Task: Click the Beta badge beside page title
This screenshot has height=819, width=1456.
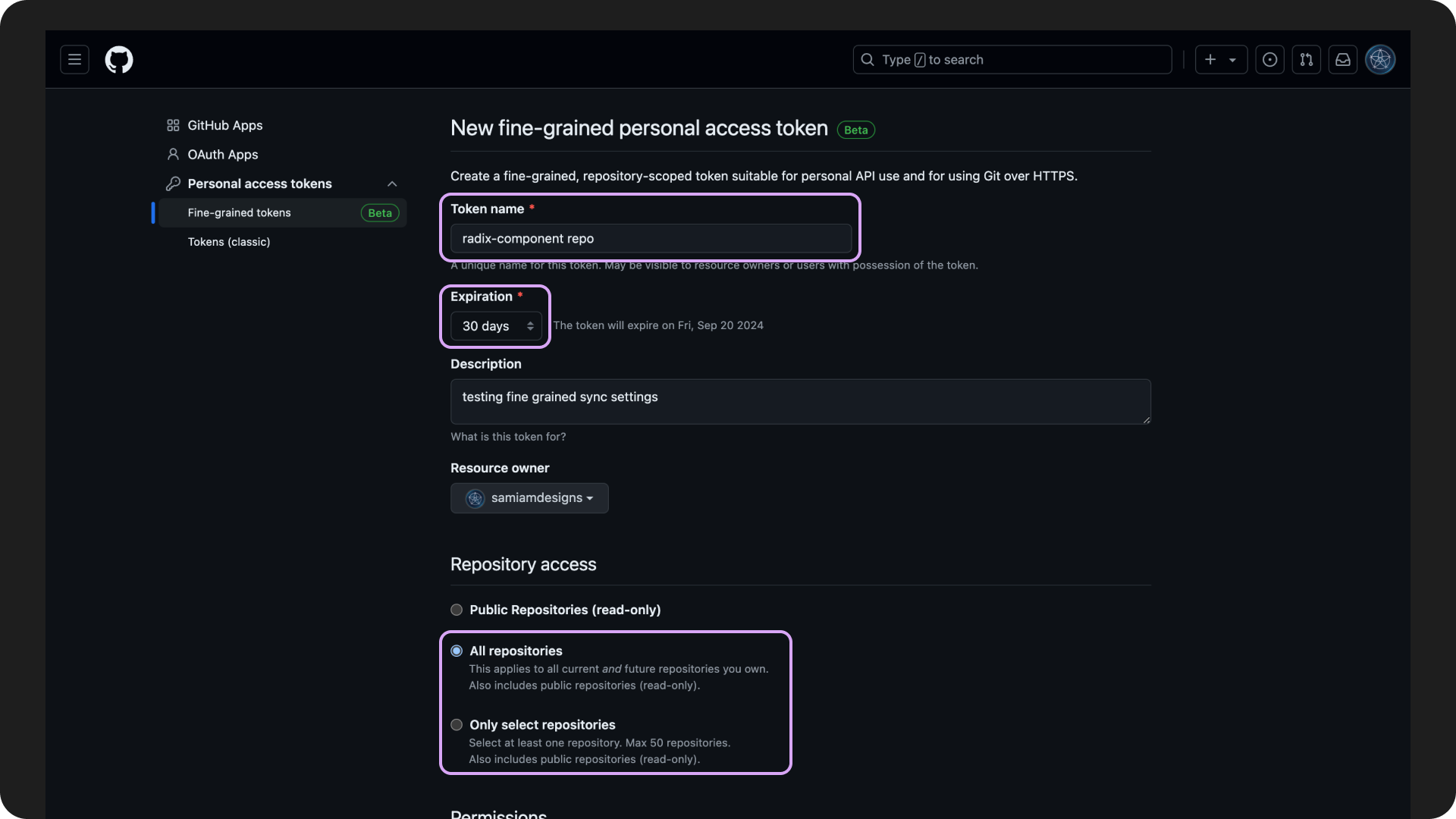Action: [x=856, y=130]
